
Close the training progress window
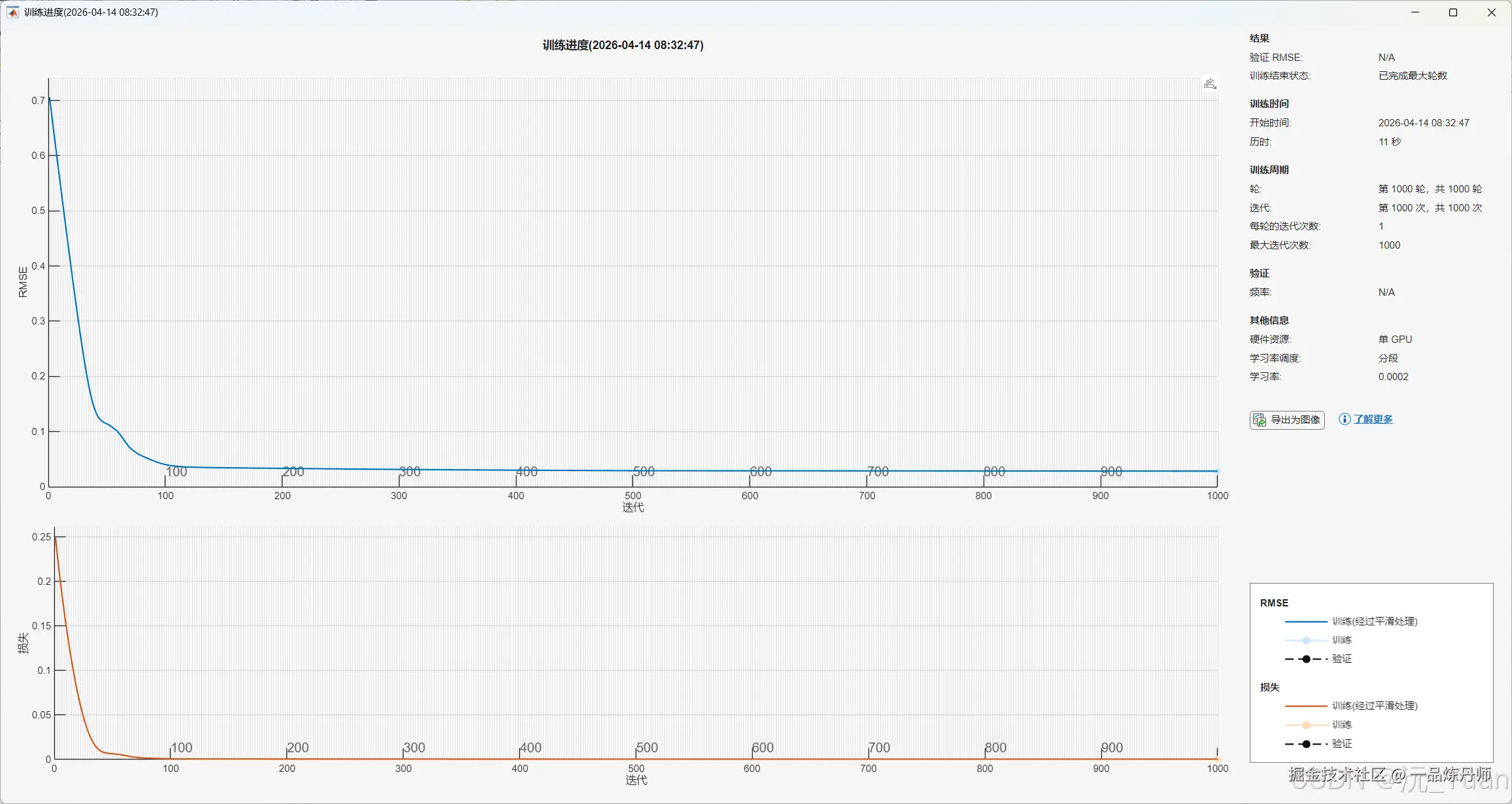(1492, 12)
